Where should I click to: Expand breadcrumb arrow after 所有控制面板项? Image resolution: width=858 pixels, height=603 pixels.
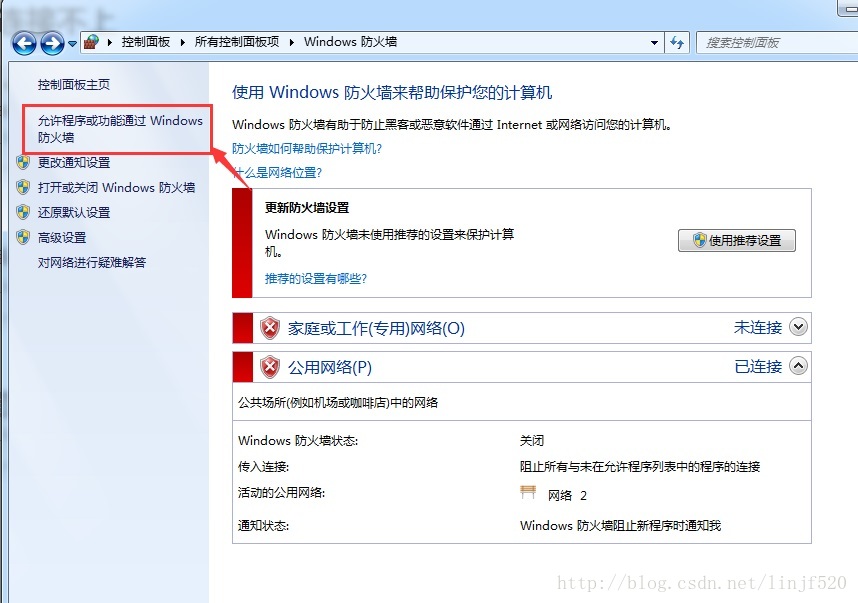tap(292, 42)
